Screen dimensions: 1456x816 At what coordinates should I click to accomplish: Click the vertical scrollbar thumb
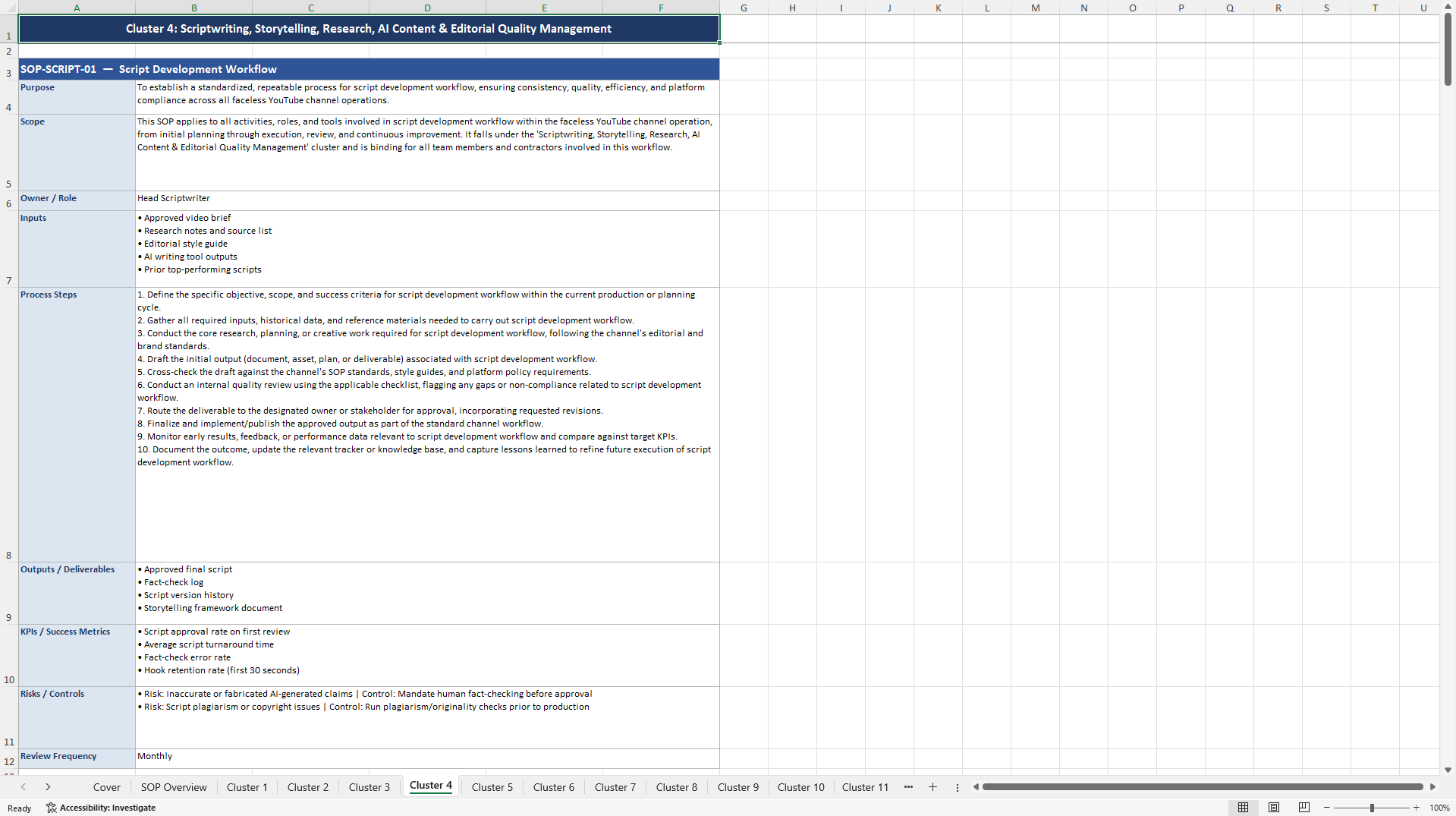click(1448, 49)
